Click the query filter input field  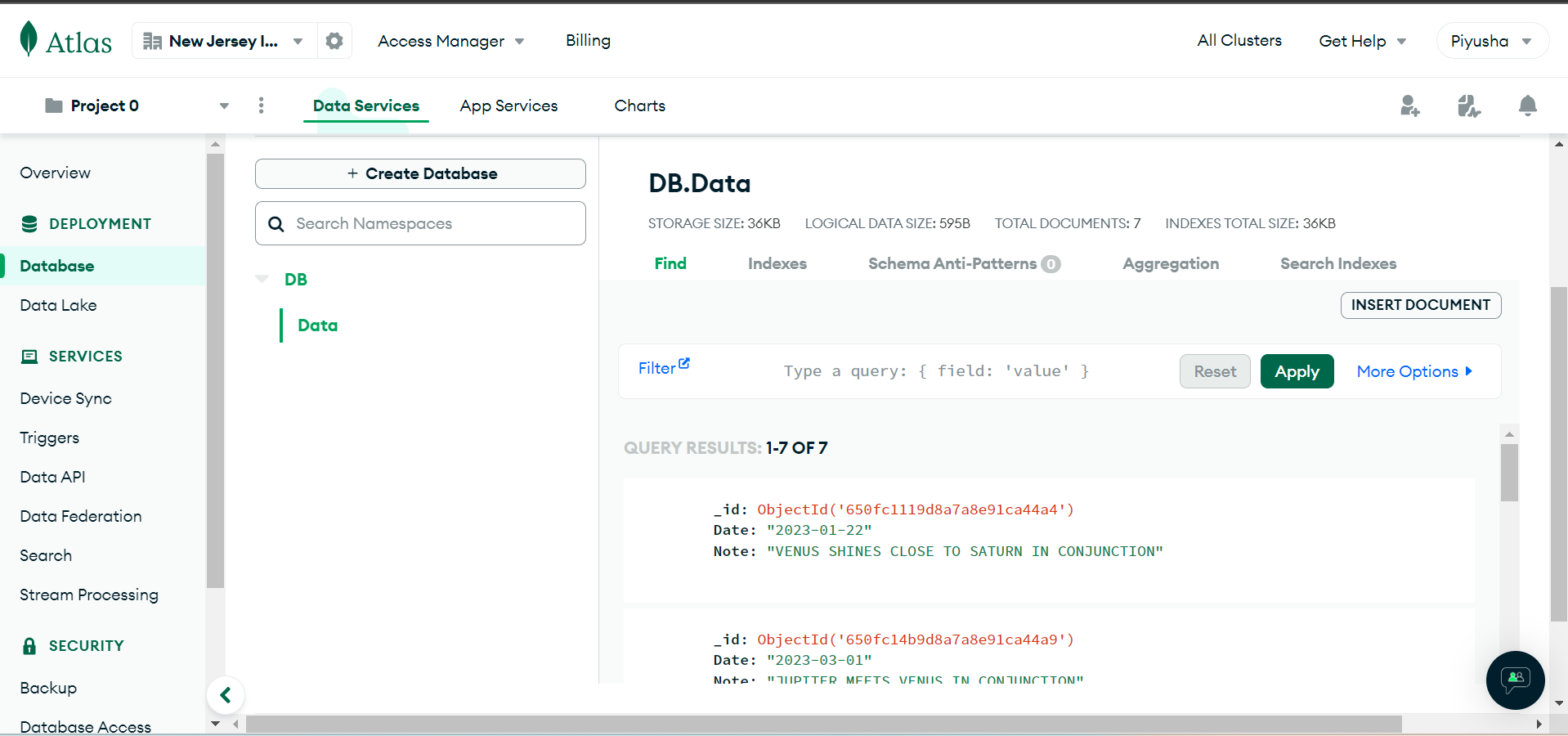coord(935,371)
